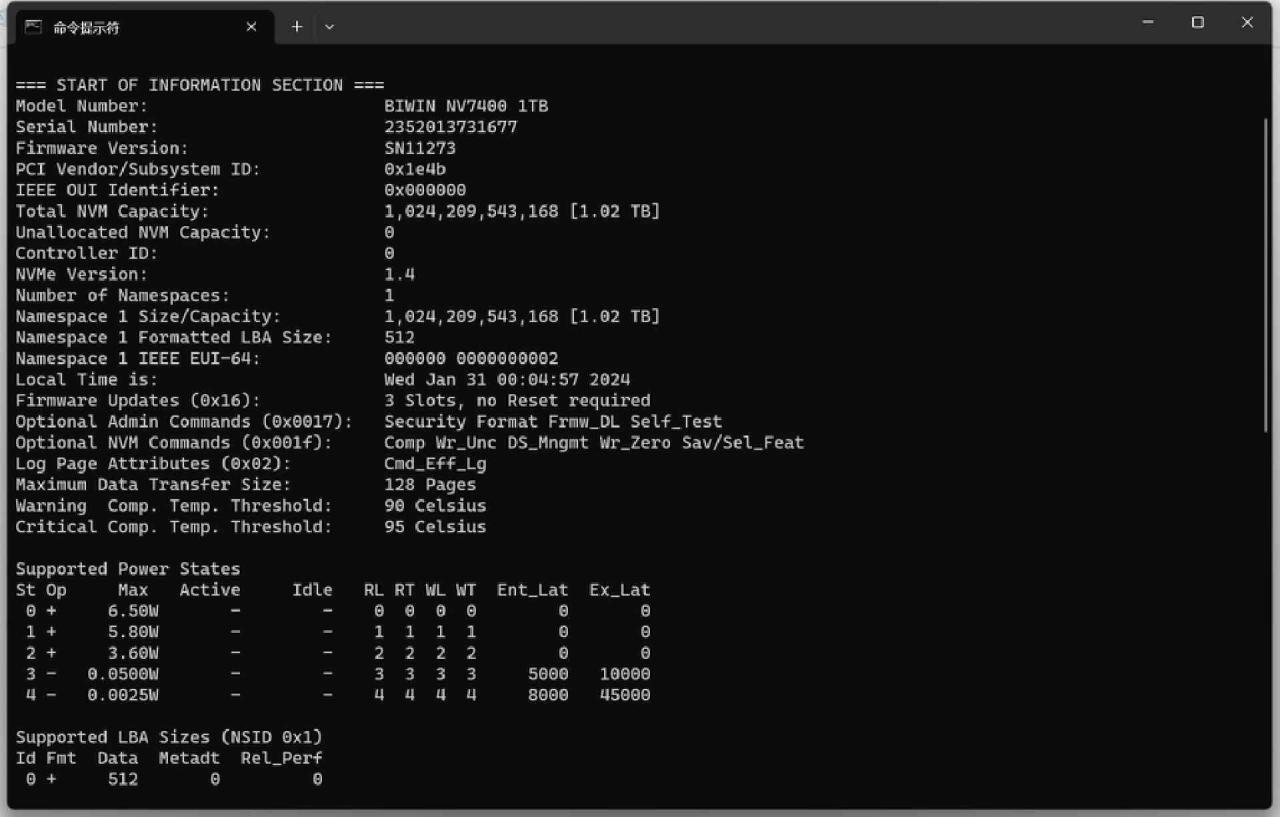Click the "Supported LBA Sizes (NSID 0x1)" heading

tap(169, 736)
